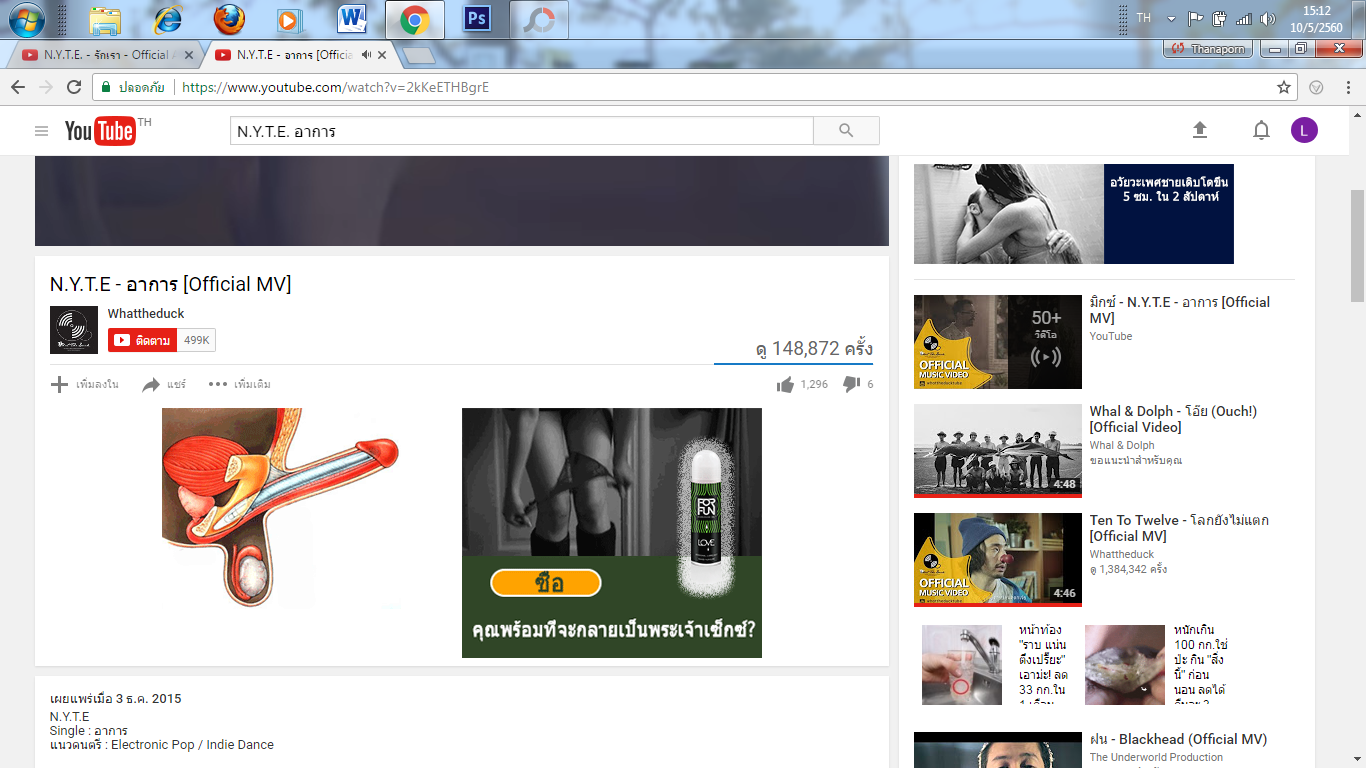Open the purple L account avatar
This screenshot has height=768, width=1366.
click(x=1304, y=130)
